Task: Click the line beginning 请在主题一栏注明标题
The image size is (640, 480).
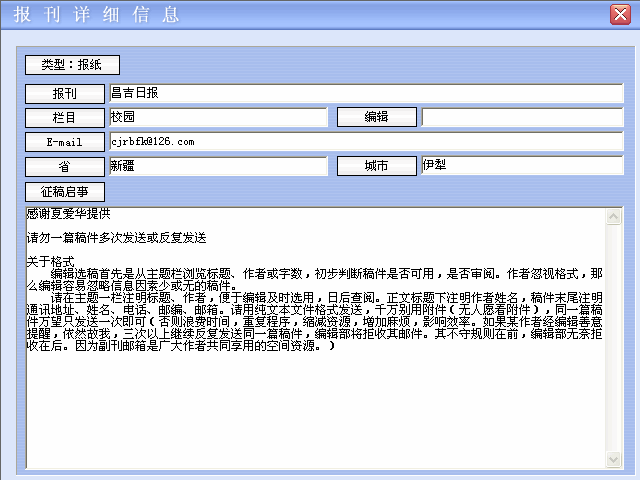Action: click(x=327, y=298)
